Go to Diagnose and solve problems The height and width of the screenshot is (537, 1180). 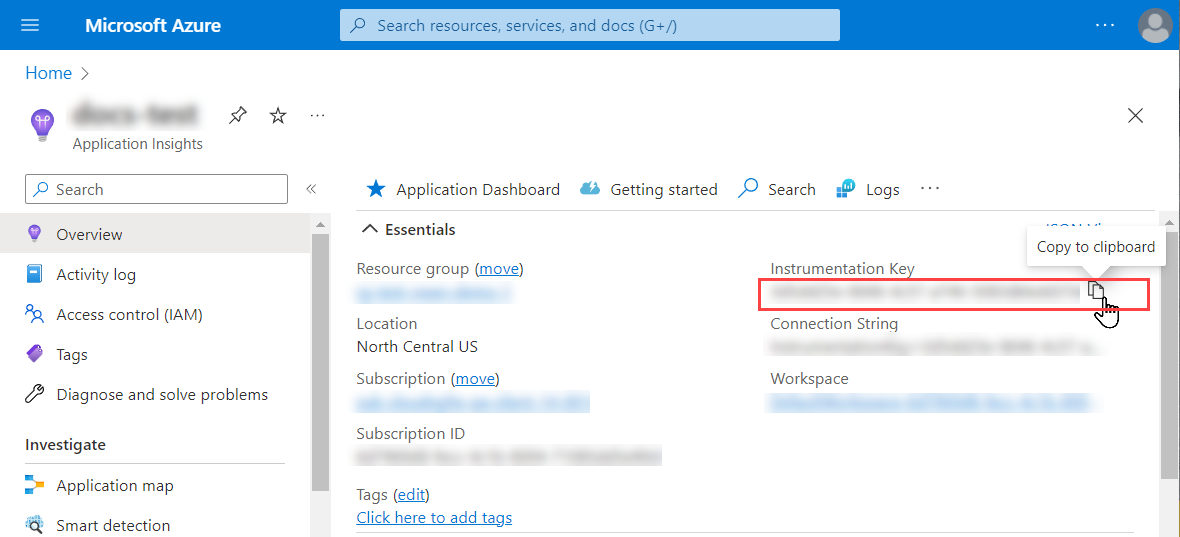[x=162, y=395]
